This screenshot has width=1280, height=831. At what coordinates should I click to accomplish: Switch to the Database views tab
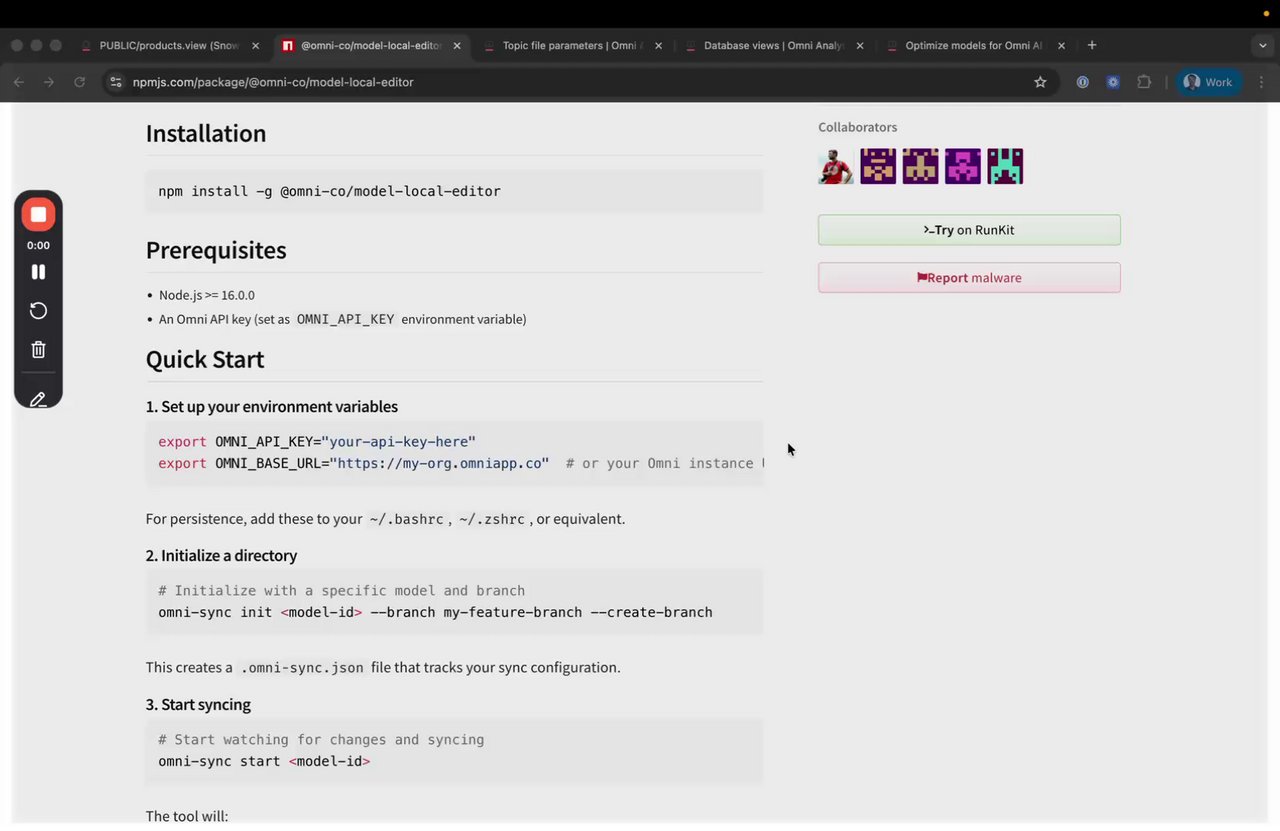coord(774,45)
